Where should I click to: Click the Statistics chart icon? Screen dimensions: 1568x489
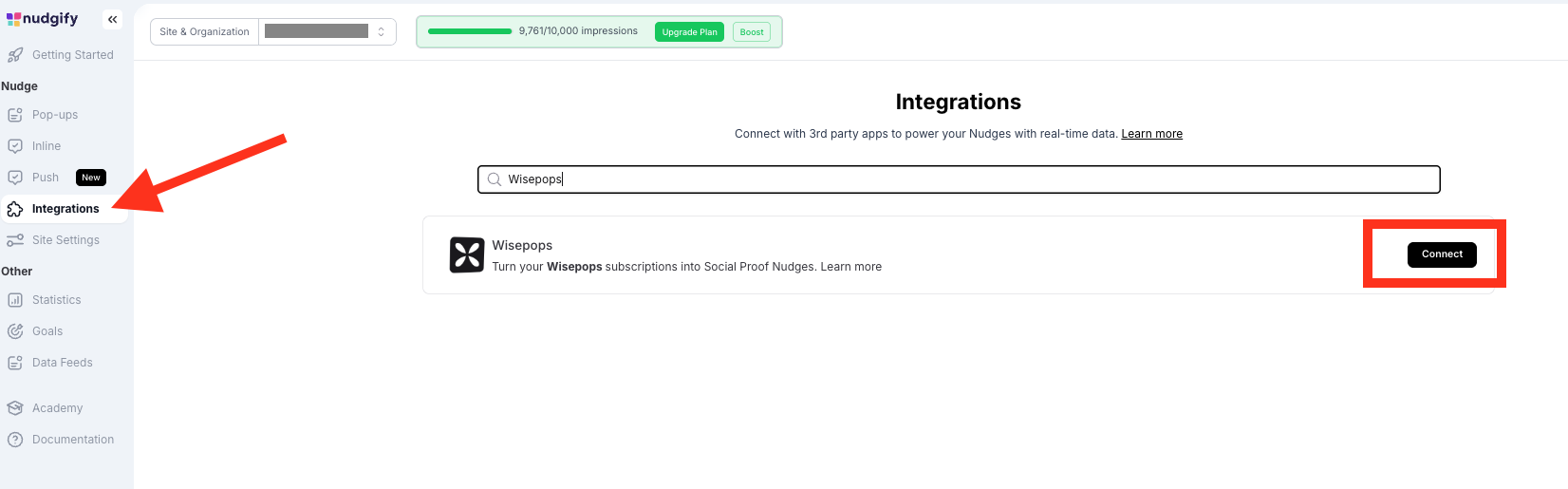[15, 300]
